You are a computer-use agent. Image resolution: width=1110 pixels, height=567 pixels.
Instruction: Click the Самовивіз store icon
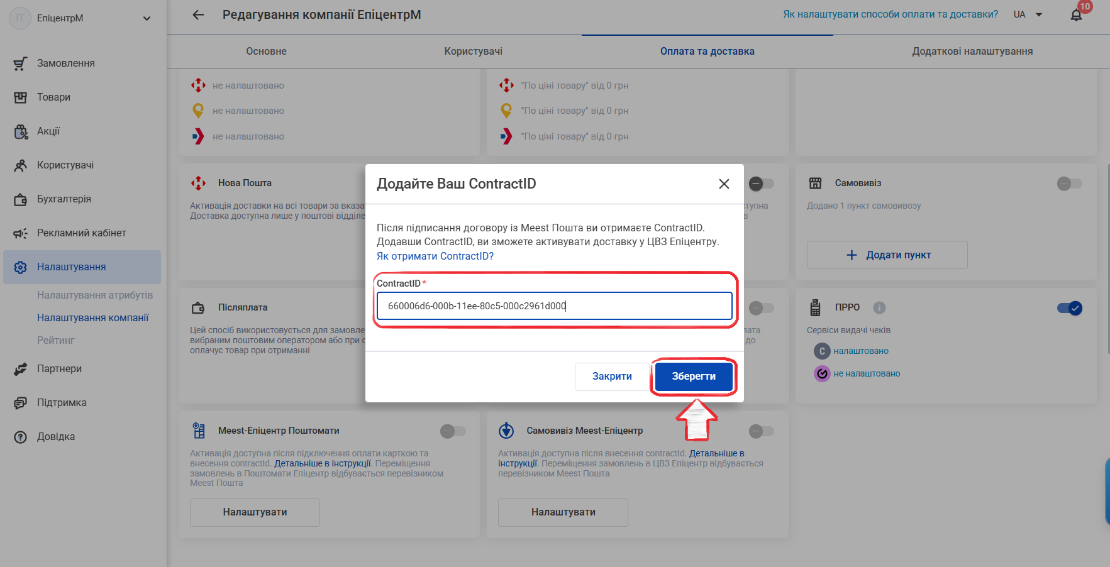(815, 183)
